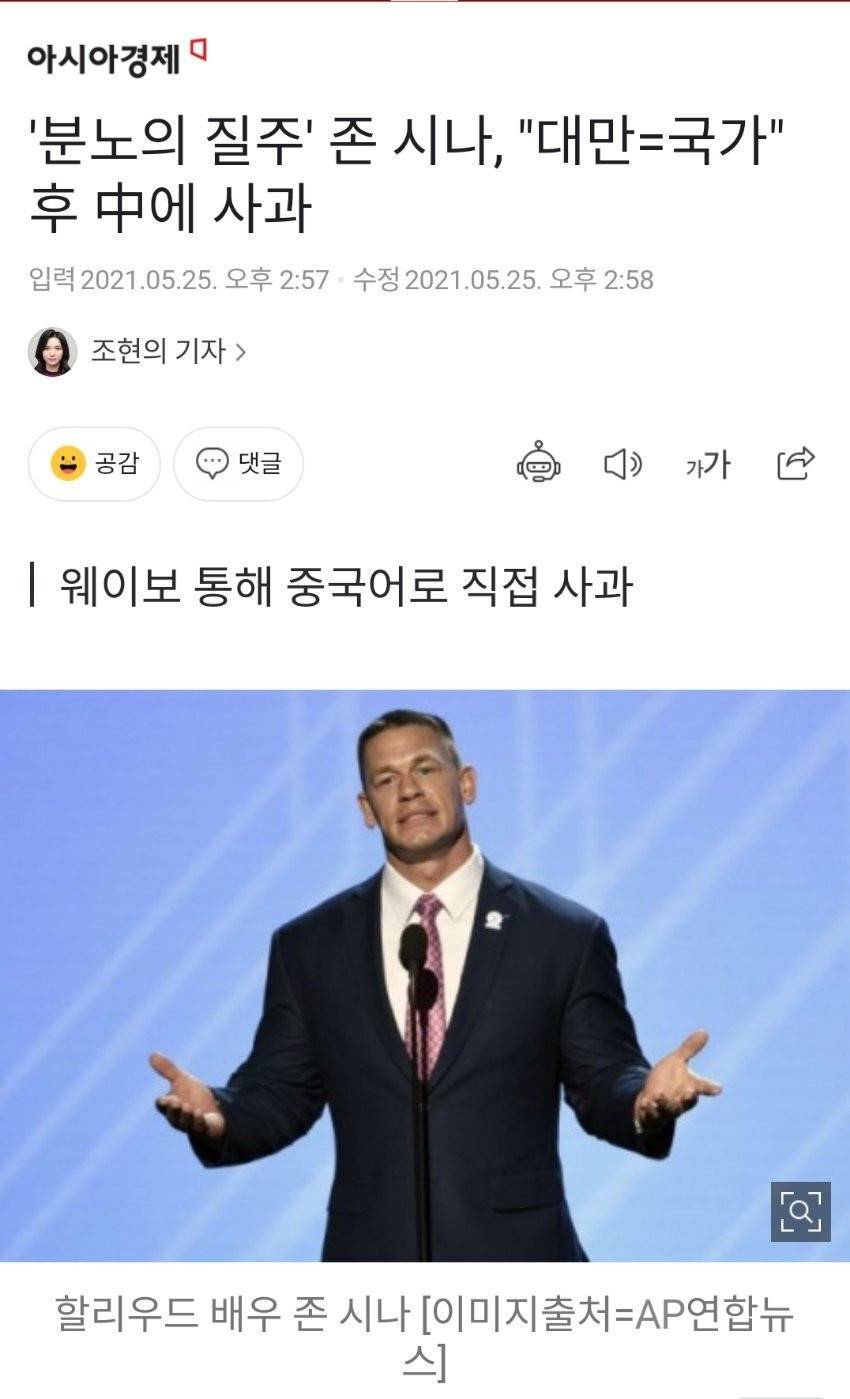This screenshot has width=850, height=1399.
Task: Click the 수정 2021.05.25 timestamp
Action: (503, 280)
